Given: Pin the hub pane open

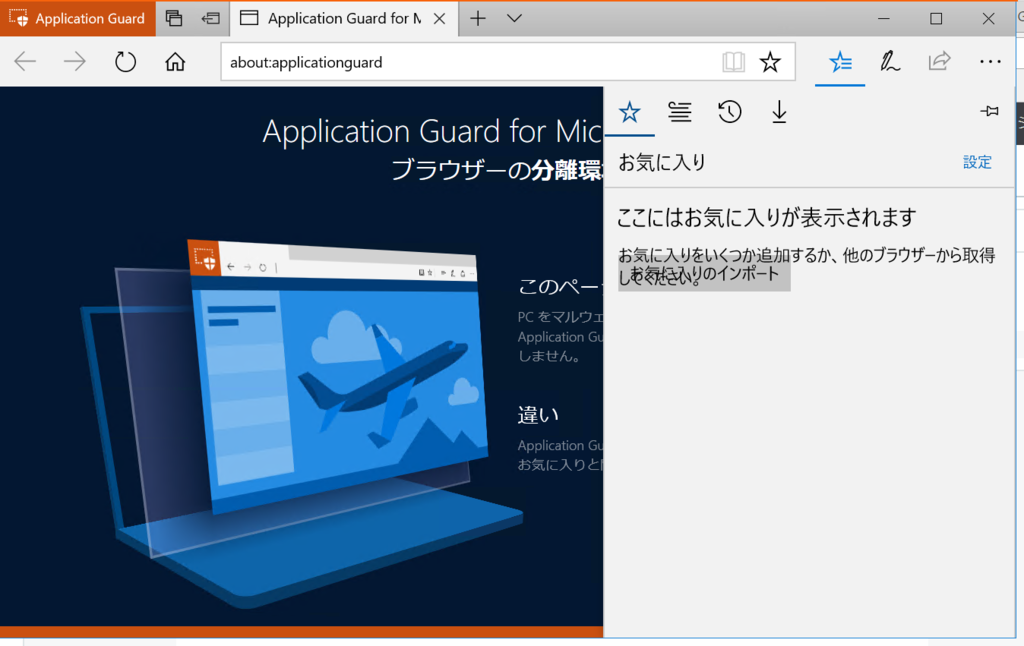Looking at the screenshot, I should [989, 112].
